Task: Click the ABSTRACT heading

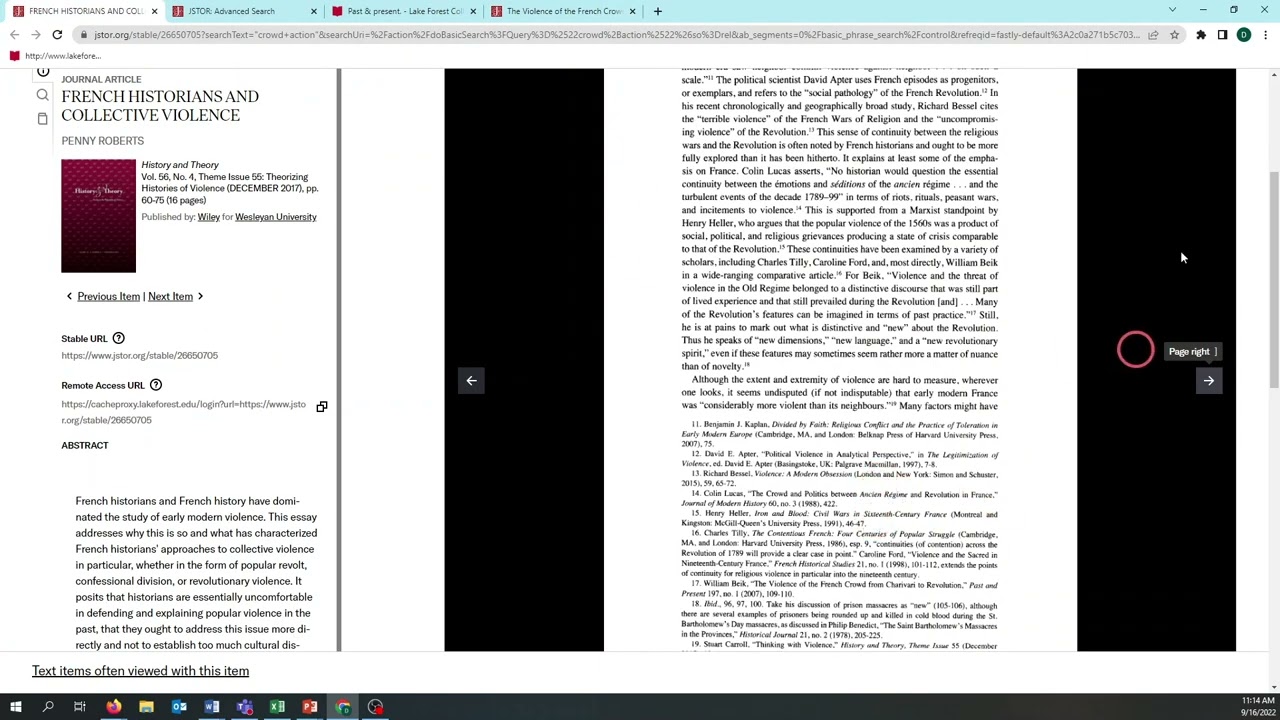Action: coord(84,446)
